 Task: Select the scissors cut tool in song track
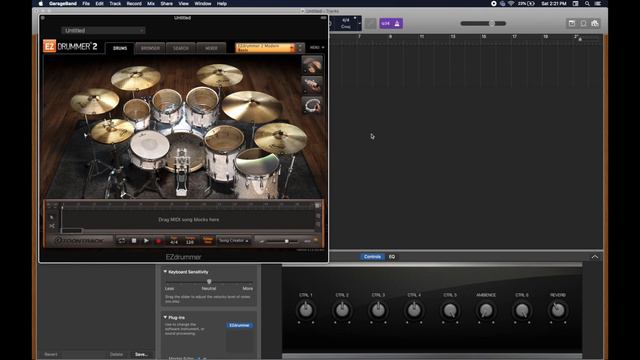point(52,226)
